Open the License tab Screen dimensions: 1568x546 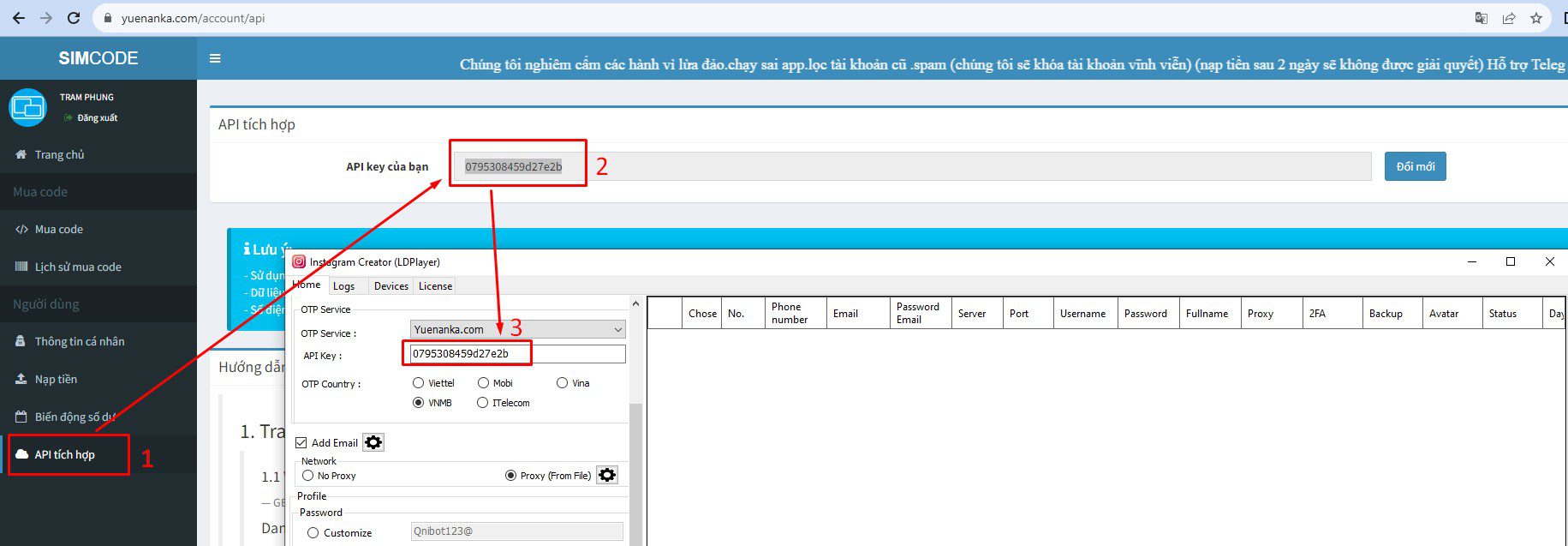(x=435, y=286)
